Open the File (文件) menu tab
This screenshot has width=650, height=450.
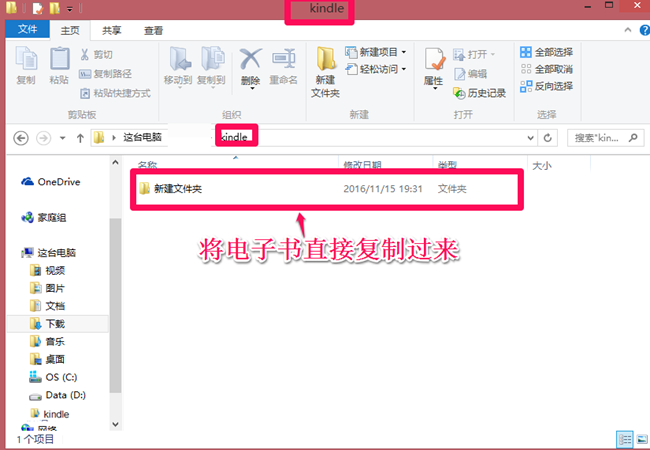click(27, 29)
